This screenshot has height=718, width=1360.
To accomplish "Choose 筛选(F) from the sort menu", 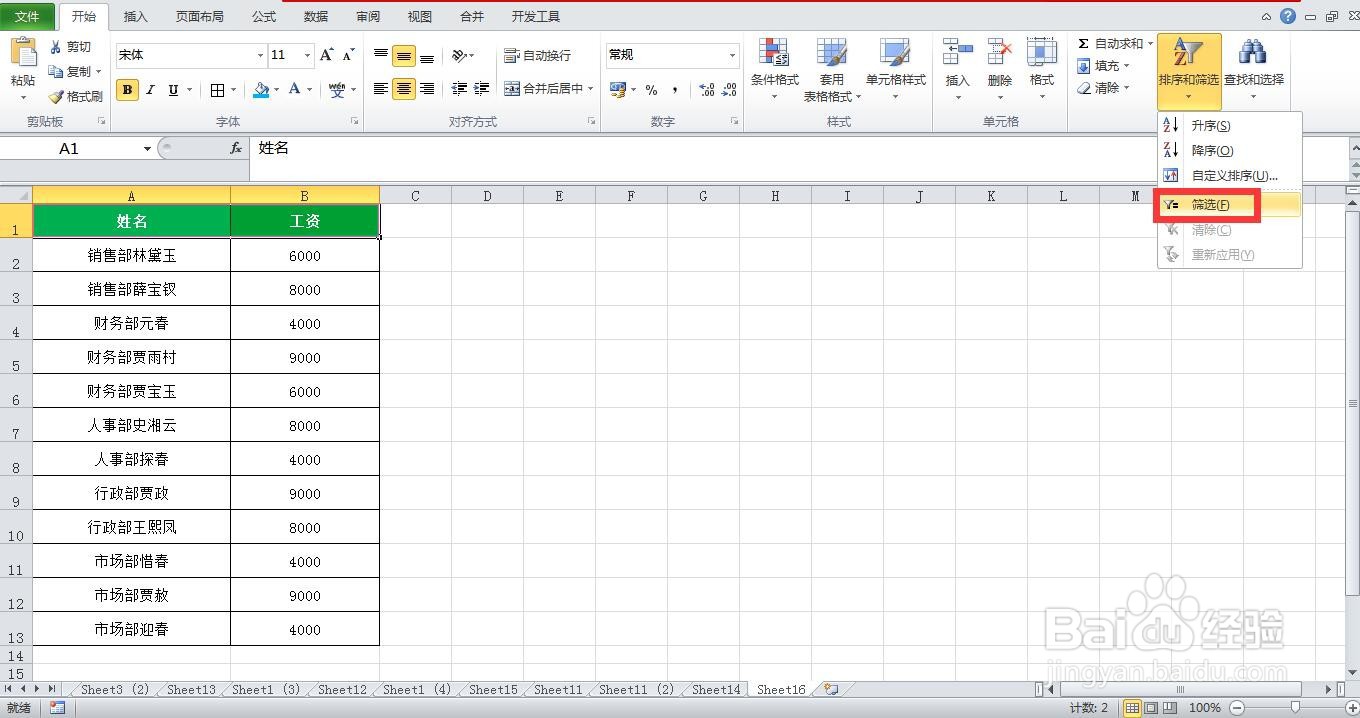I will (x=1208, y=204).
